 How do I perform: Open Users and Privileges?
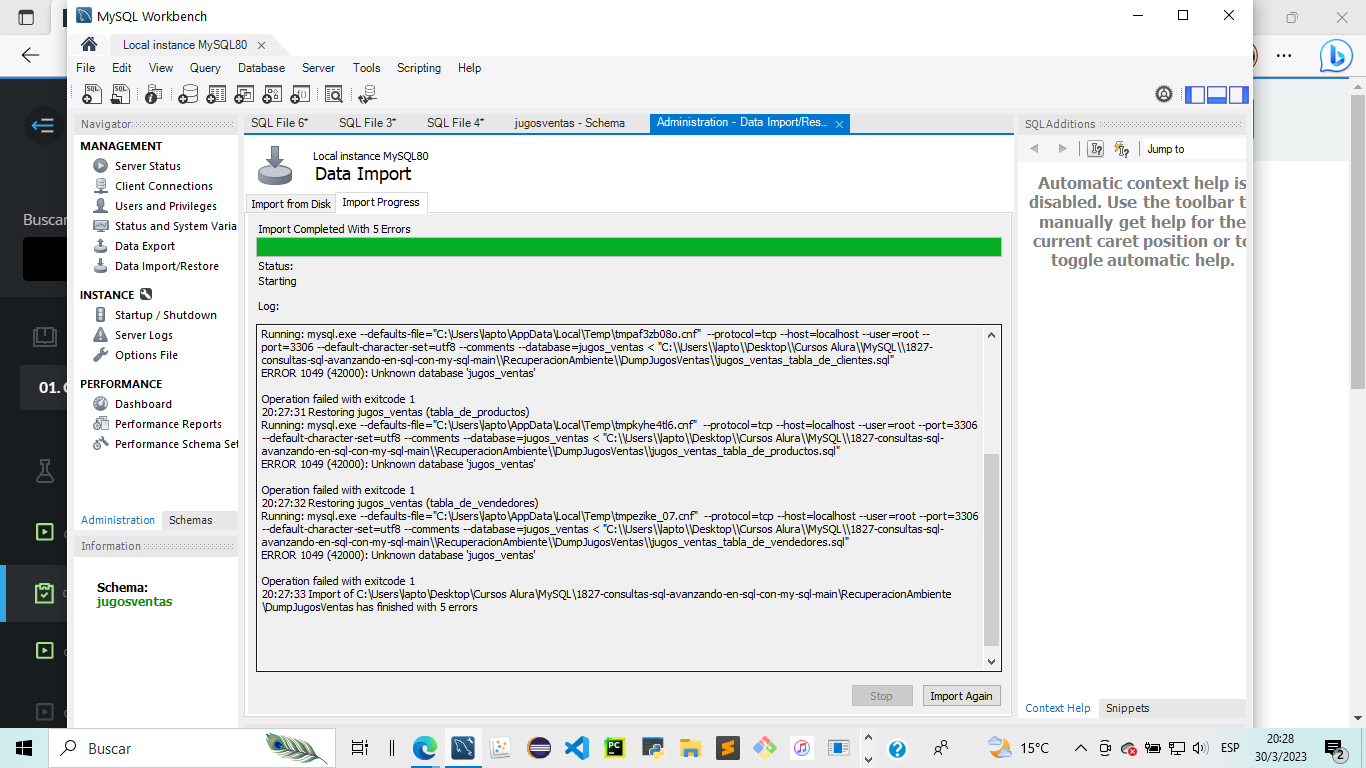tap(165, 206)
